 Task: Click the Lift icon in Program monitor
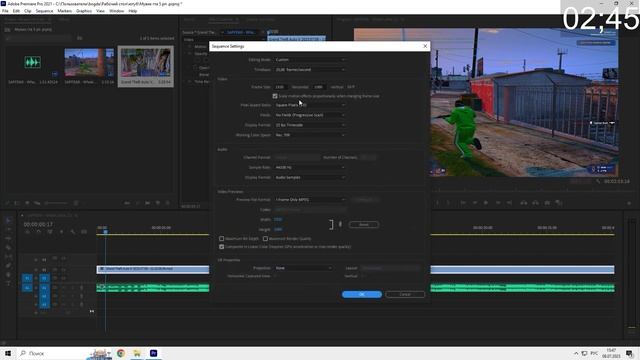pos(524,203)
